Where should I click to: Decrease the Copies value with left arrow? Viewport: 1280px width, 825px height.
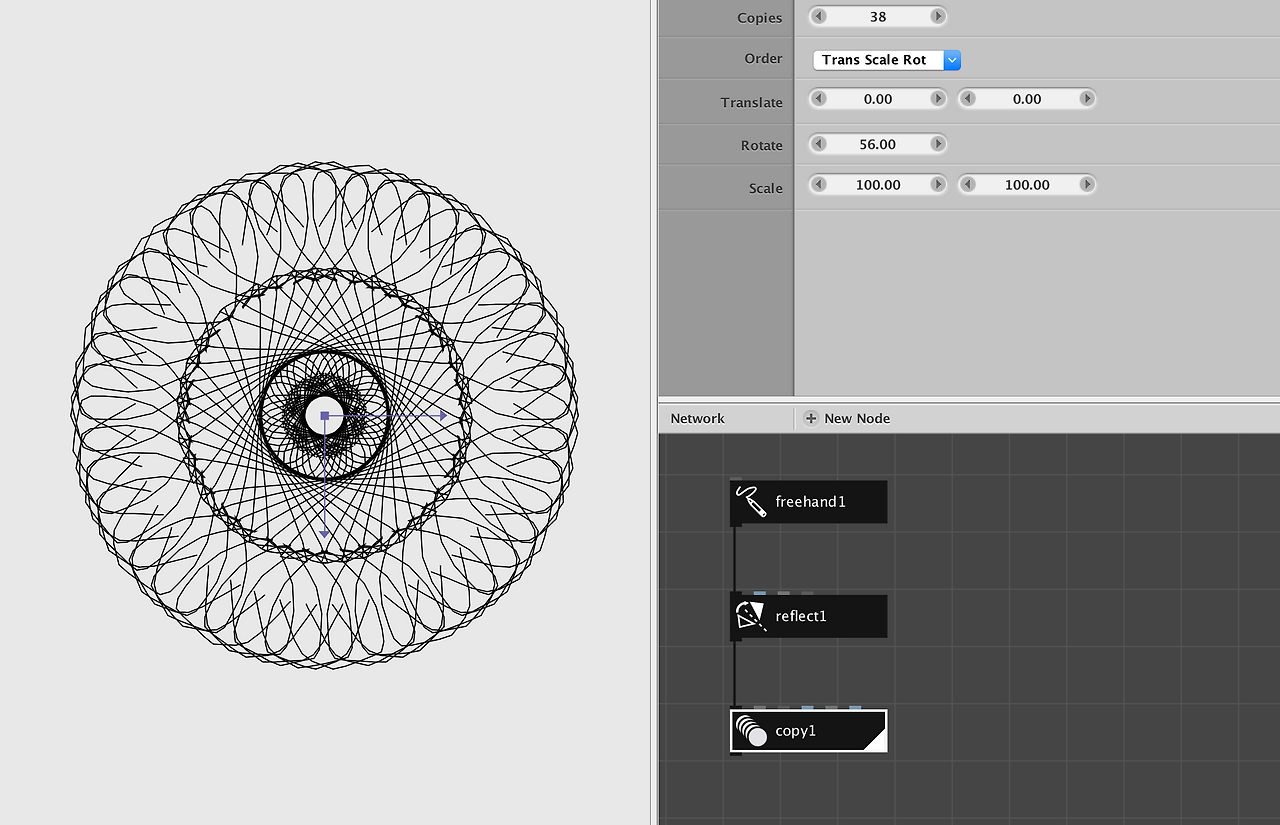coord(819,16)
